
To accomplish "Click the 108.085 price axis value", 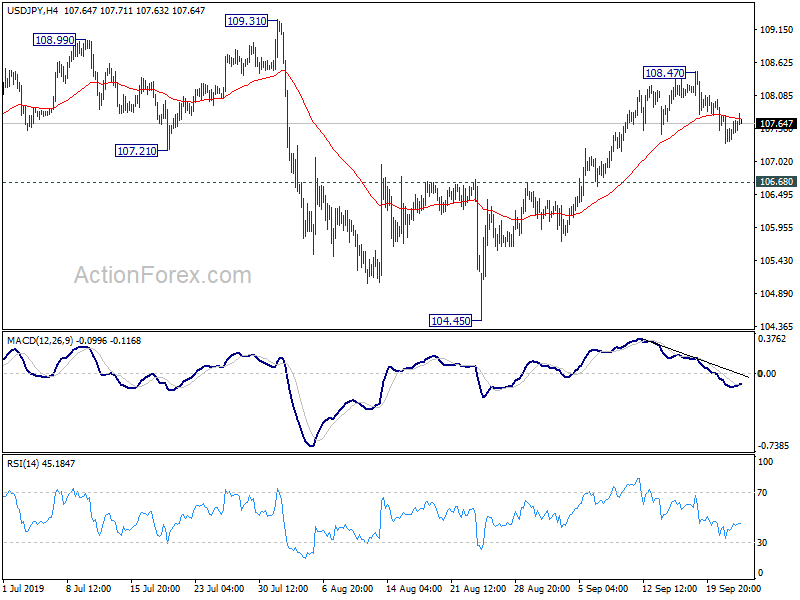I will pos(777,95).
